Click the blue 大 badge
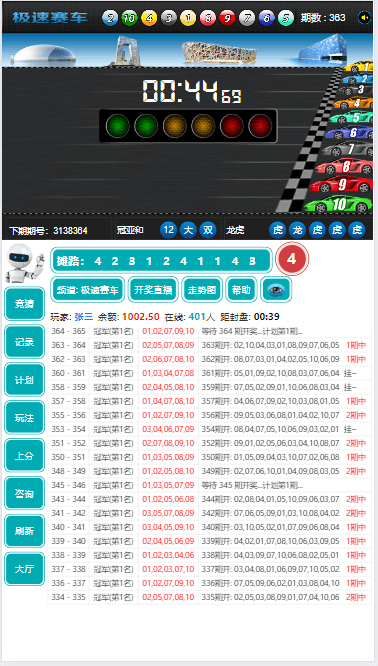This screenshot has width=378, height=666. tap(188, 230)
